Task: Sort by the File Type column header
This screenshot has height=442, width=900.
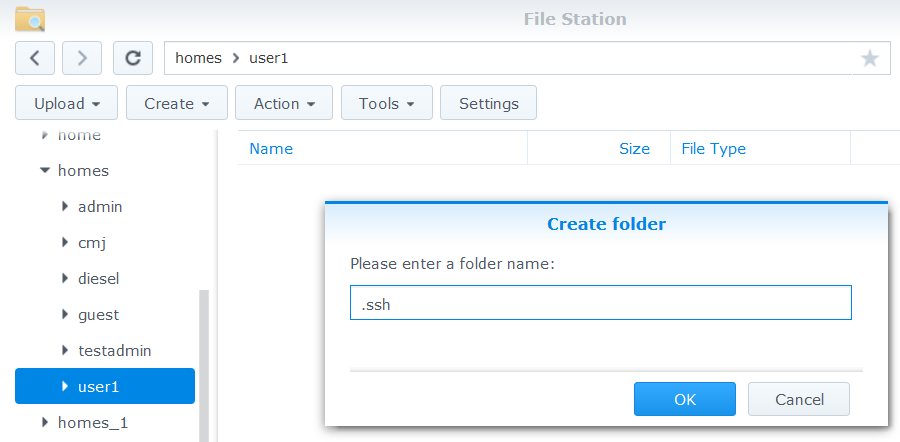Action: click(x=713, y=149)
